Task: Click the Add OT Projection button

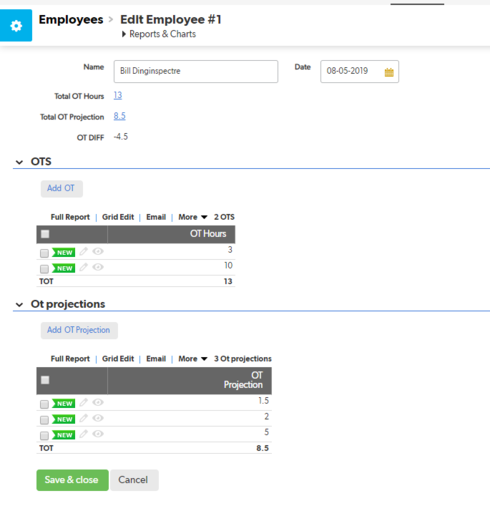Action: 79,330
